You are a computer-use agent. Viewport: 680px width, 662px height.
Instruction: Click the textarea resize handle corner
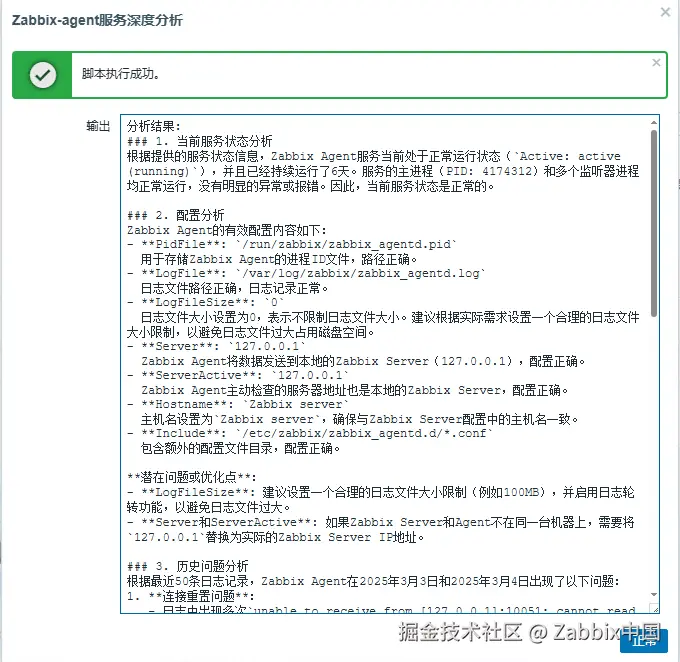click(x=655, y=608)
